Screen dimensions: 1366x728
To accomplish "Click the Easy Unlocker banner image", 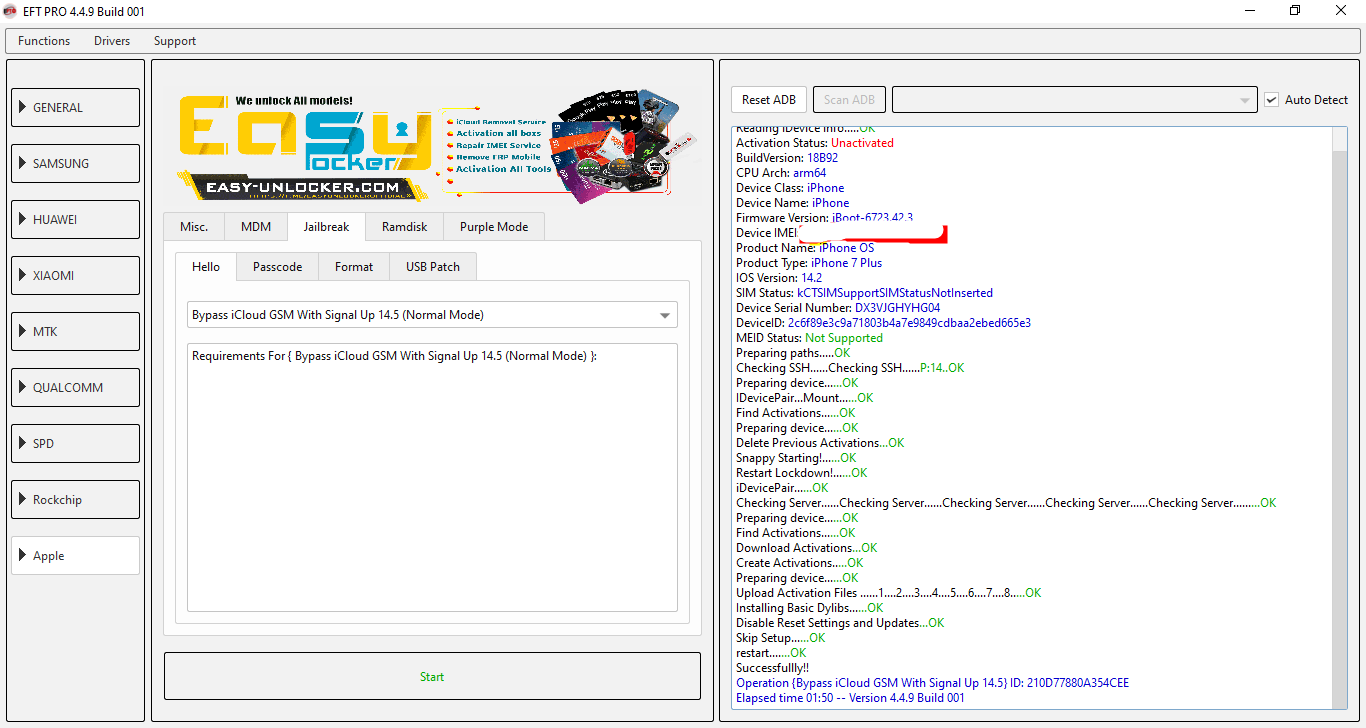I will tap(431, 148).
